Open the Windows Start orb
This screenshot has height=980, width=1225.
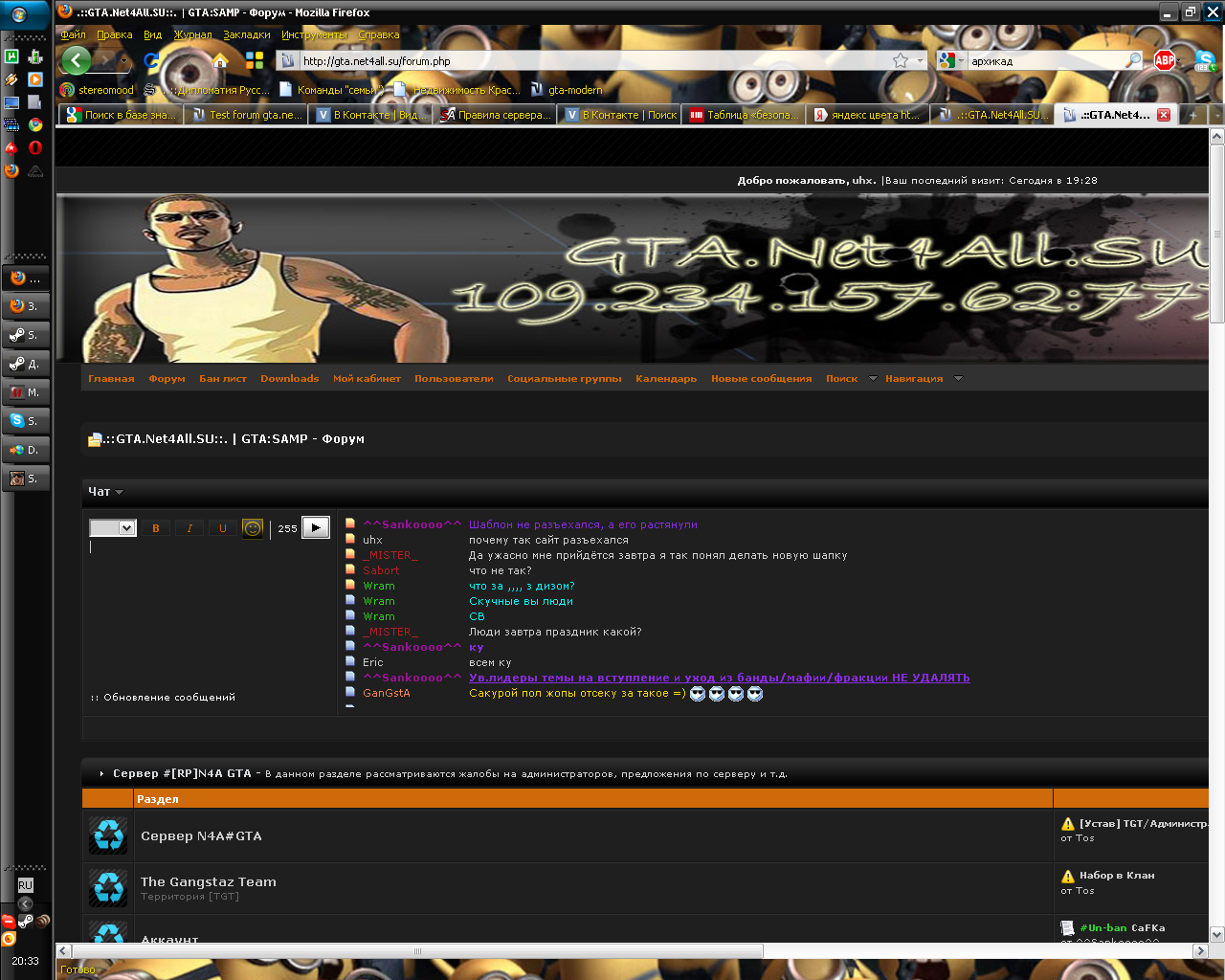[x=19, y=14]
